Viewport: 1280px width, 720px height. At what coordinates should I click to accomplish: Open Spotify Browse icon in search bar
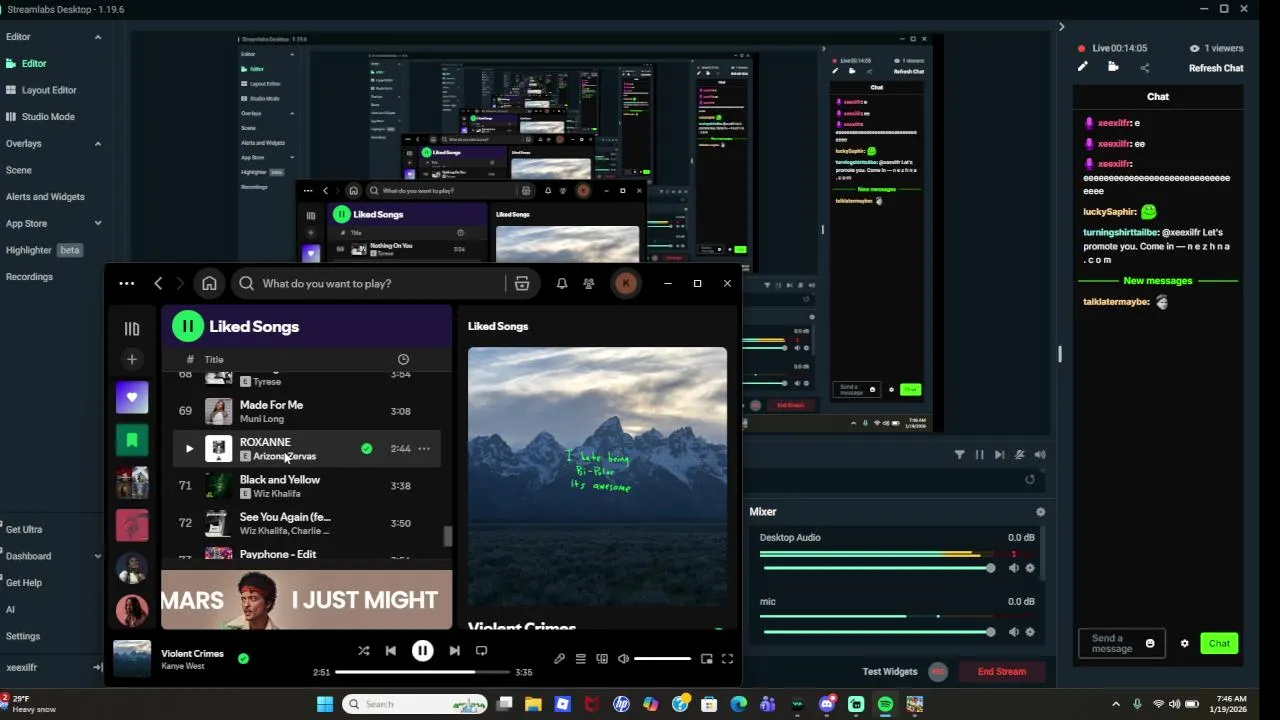pyautogui.click(x=522, y=284)
